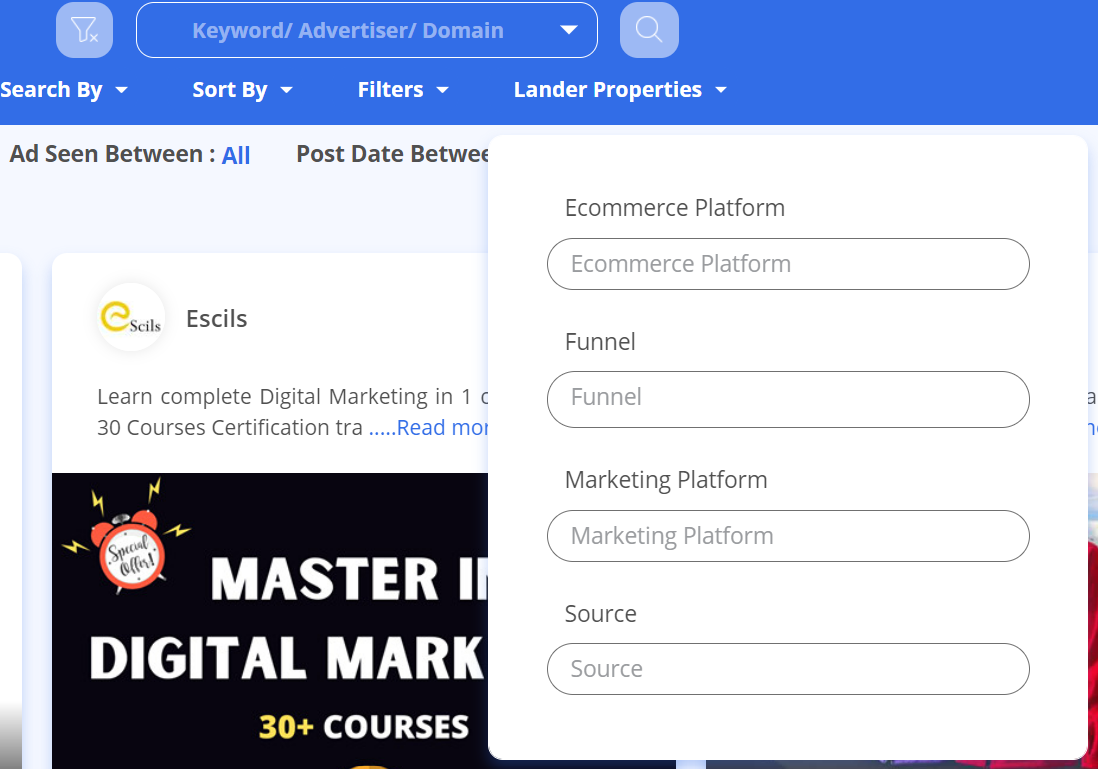Click the Post Date Between label
The width and height of the screenshot is (1098, 769).
(x=392, y=154)
